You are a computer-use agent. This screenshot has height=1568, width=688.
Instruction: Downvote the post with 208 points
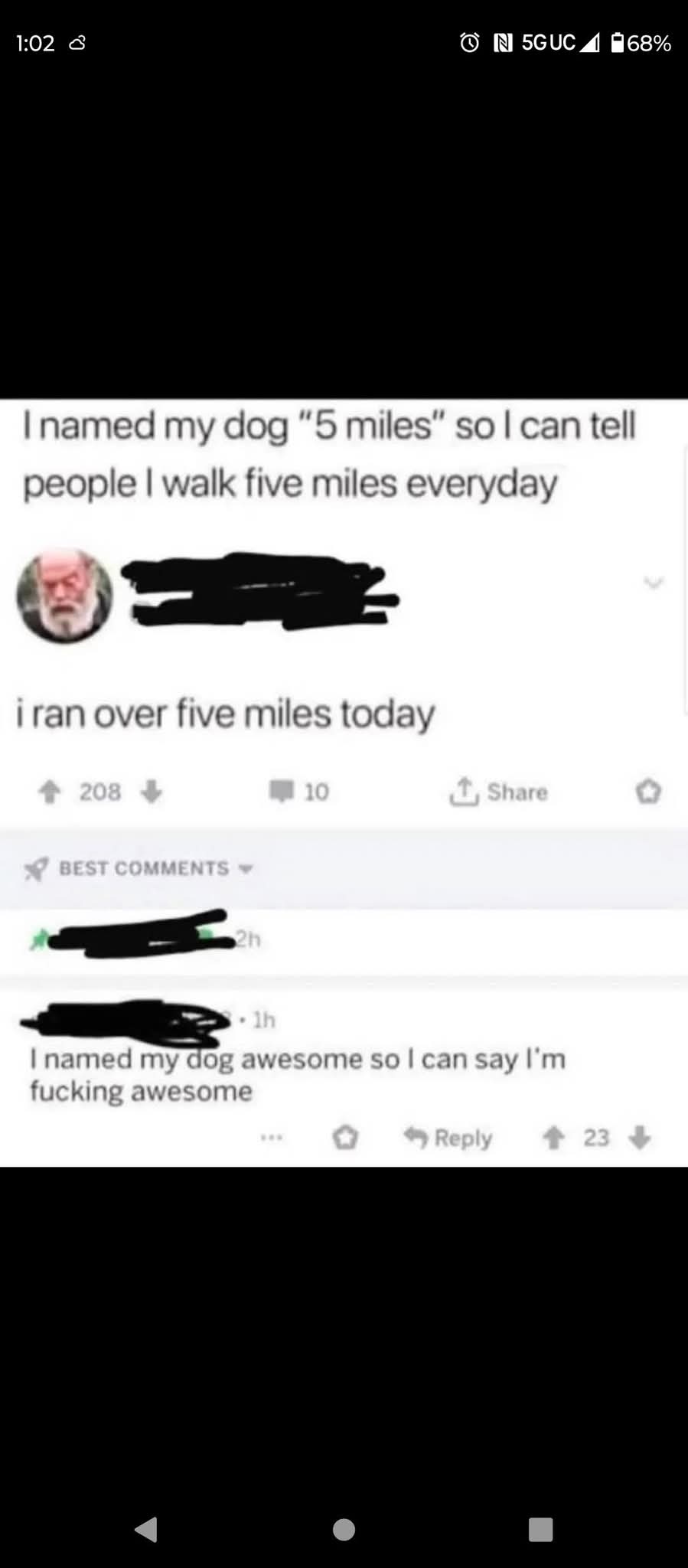pyautogui.click(x=152, y=791)
